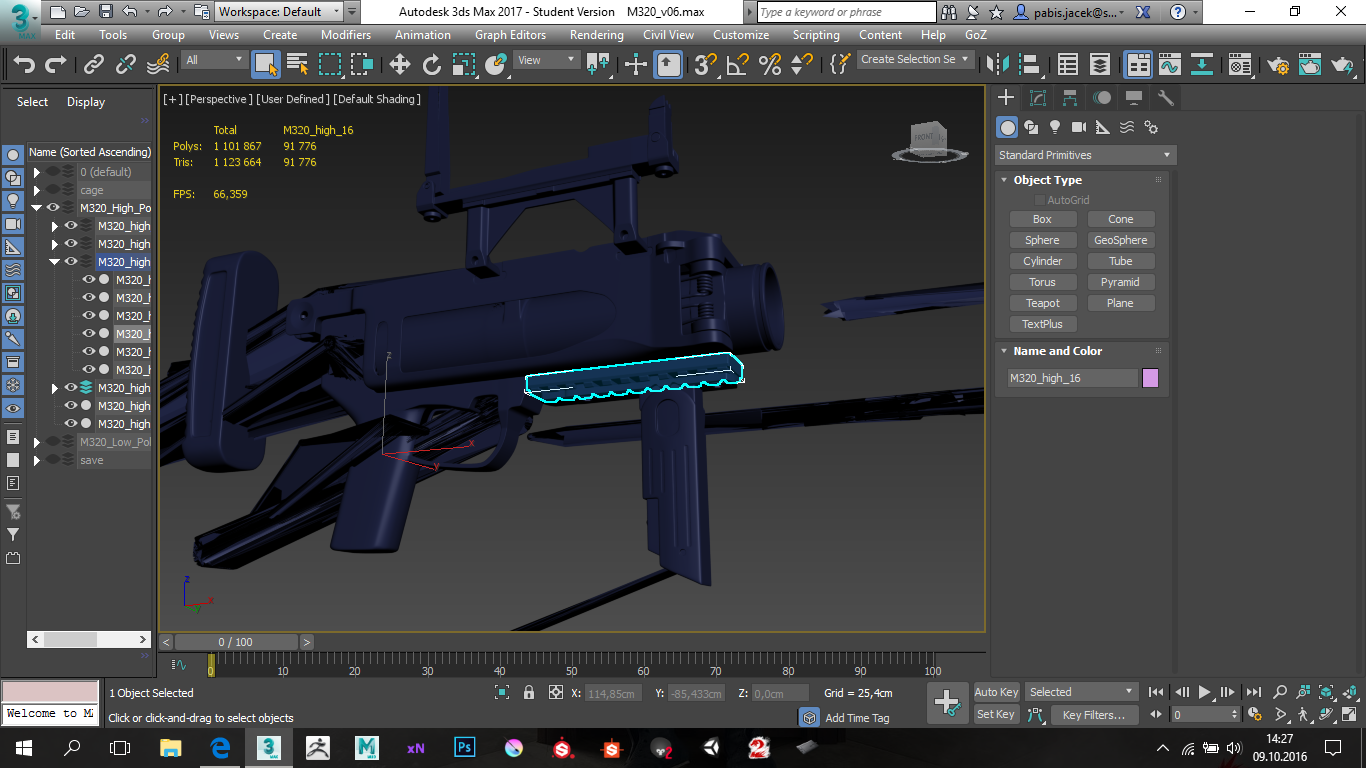Expand the cage layer in explorer
The width and height of the screenshot is (1366, 768).
pyautogui.click(x=37, y=190)
